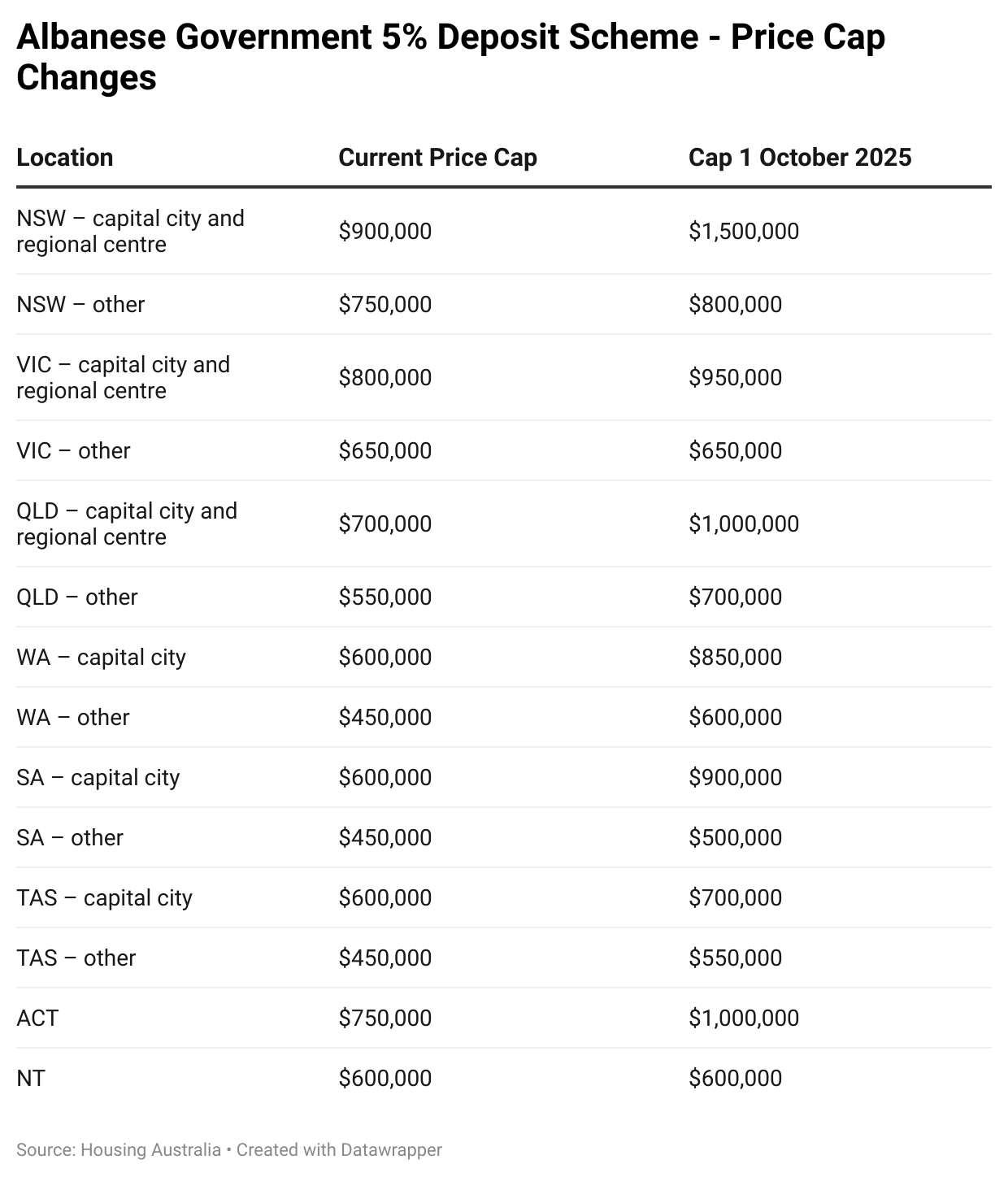Select the VIC – other row label
Screen dimensions: 1008x1177
point(73,451)
